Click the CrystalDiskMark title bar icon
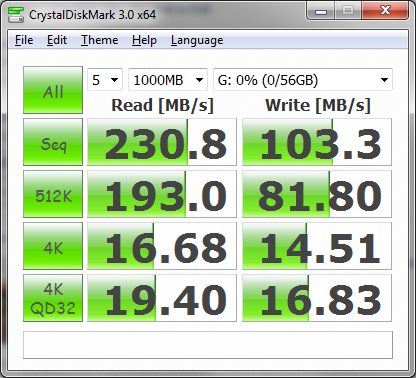The width and height of the screenshot is (416, 378). 16,14
